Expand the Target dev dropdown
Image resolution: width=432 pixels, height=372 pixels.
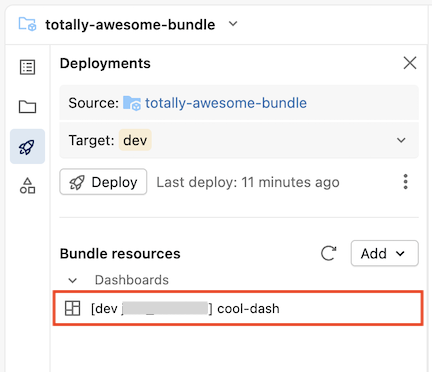coord(401,140)
